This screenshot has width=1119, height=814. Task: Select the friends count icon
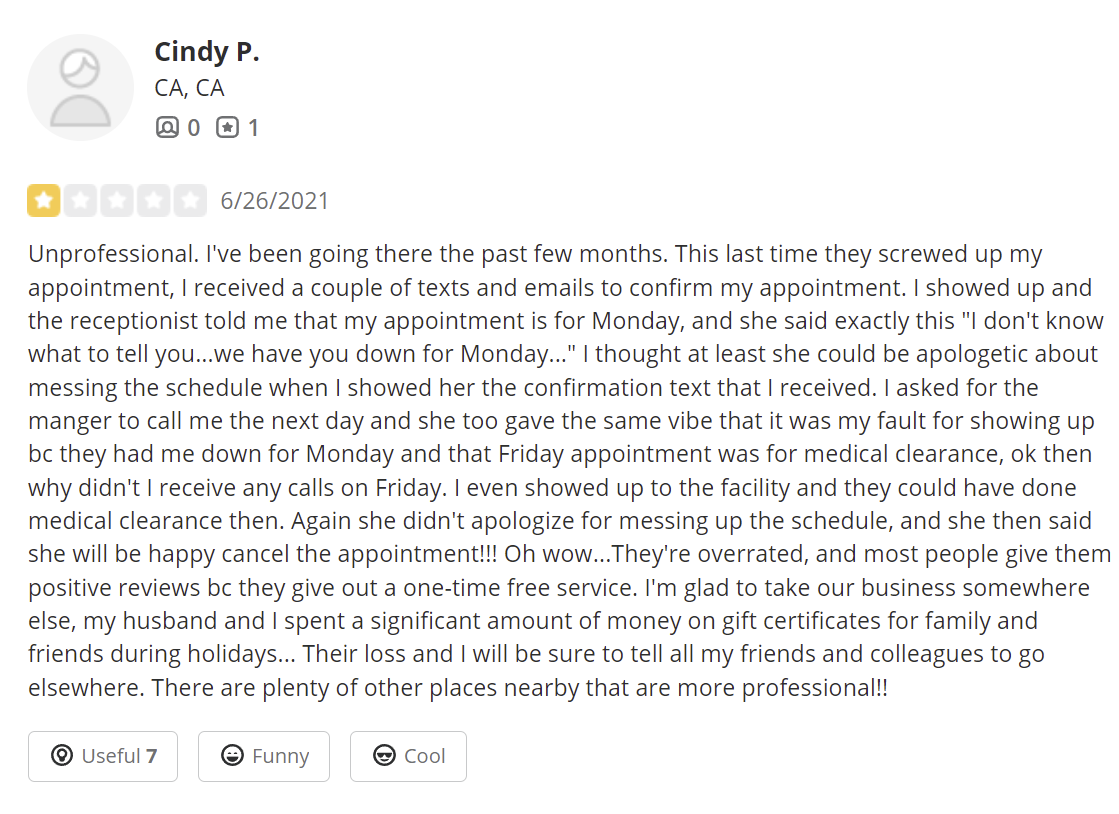coord(167,128)
